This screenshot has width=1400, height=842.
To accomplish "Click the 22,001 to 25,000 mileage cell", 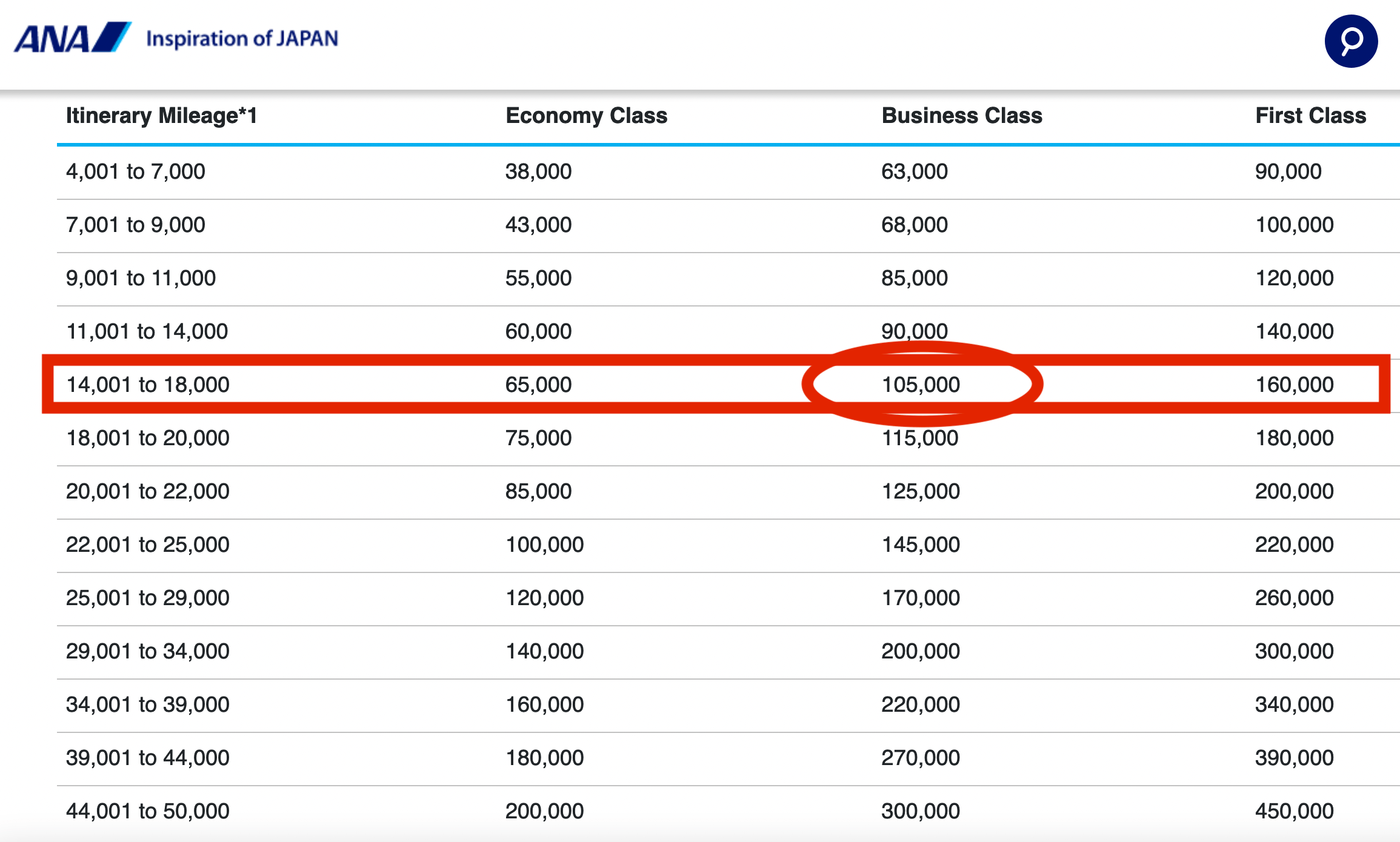I will pos(148,545).
